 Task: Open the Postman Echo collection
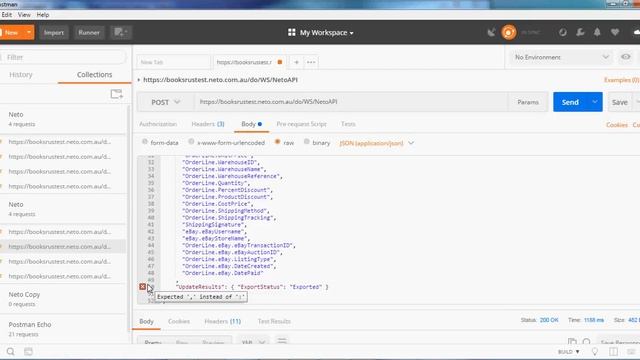[63, 329]
